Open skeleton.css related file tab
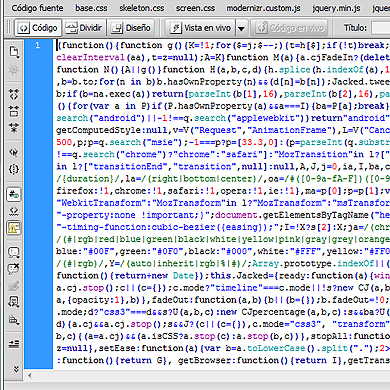This screenshot has width=390, height=390. (142, 8)
